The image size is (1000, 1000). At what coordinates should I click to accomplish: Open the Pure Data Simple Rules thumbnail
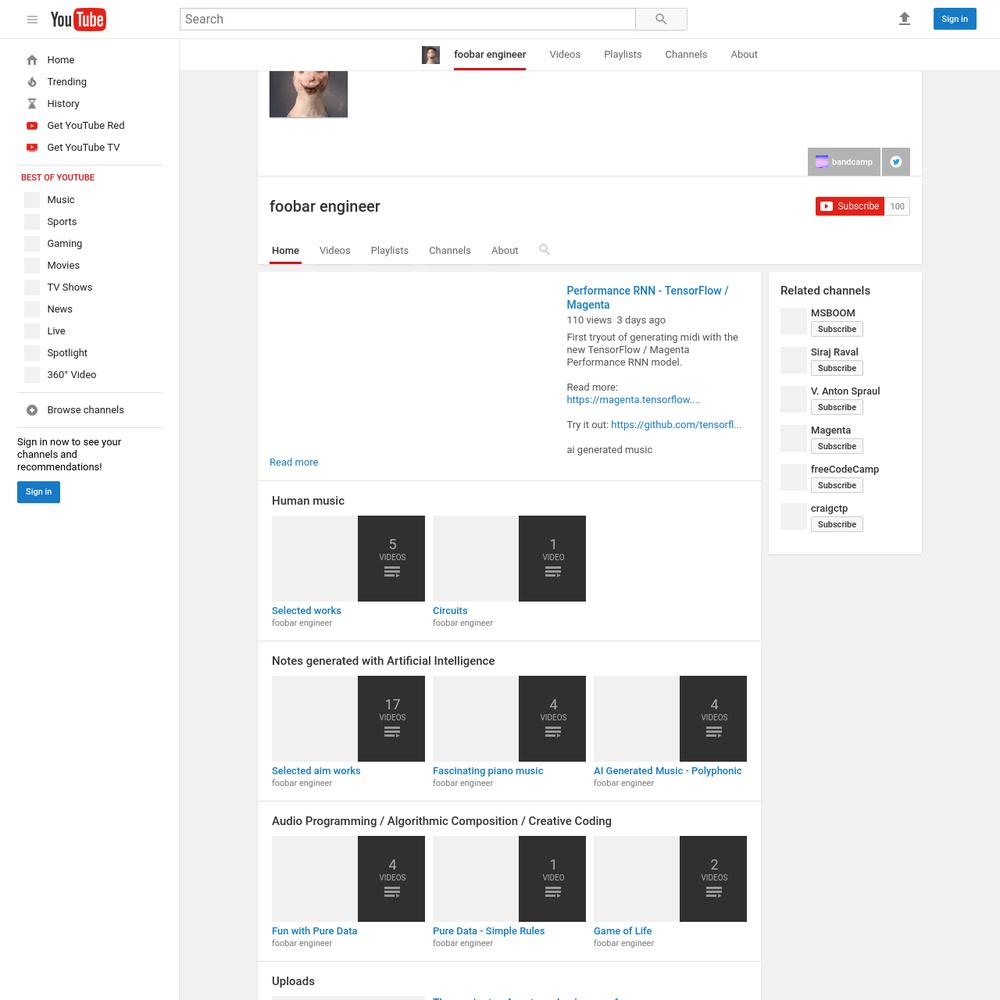click(509, 879)
